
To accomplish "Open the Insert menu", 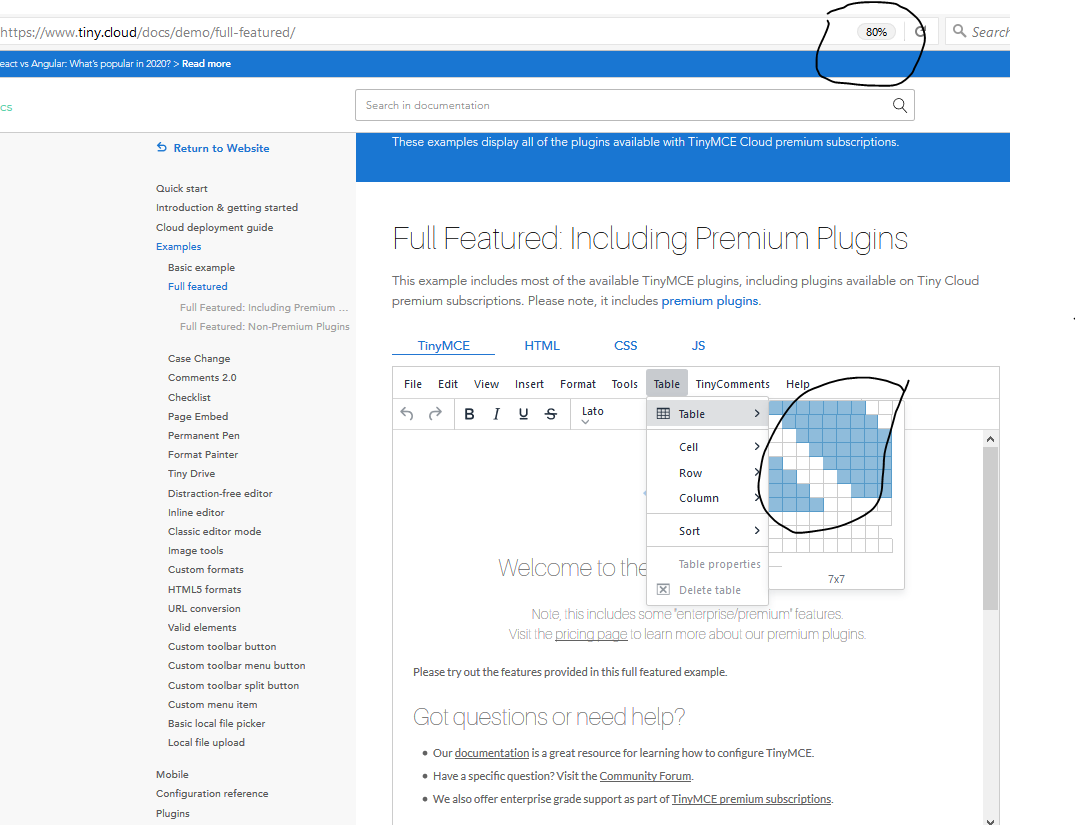I will pyautogui.click(x=529, y=384).
